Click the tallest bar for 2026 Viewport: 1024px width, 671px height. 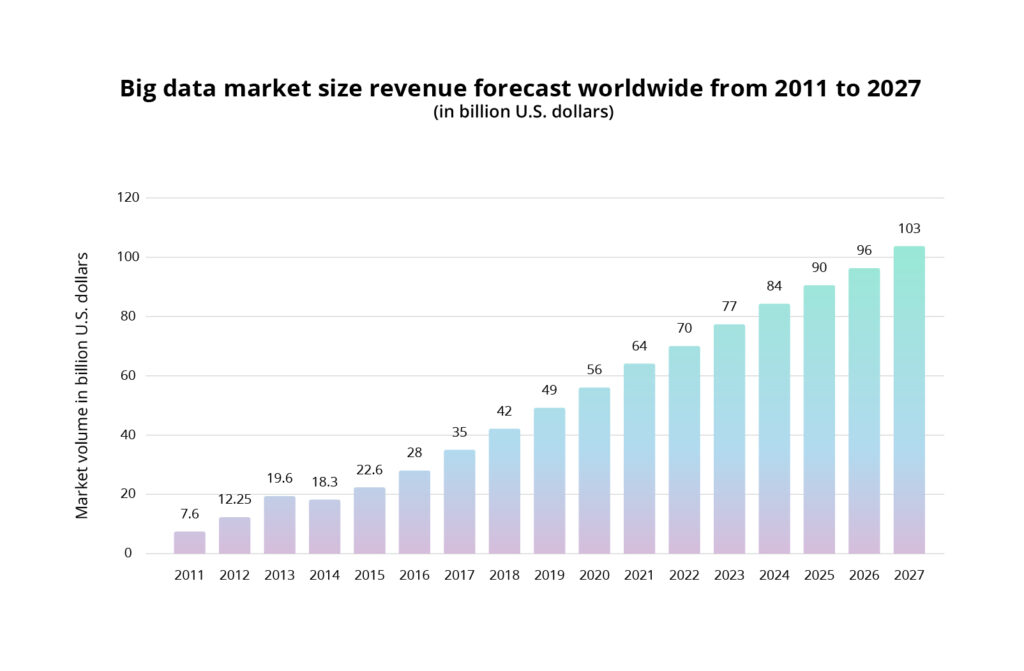pyautogui.click(x=865, y=410)
